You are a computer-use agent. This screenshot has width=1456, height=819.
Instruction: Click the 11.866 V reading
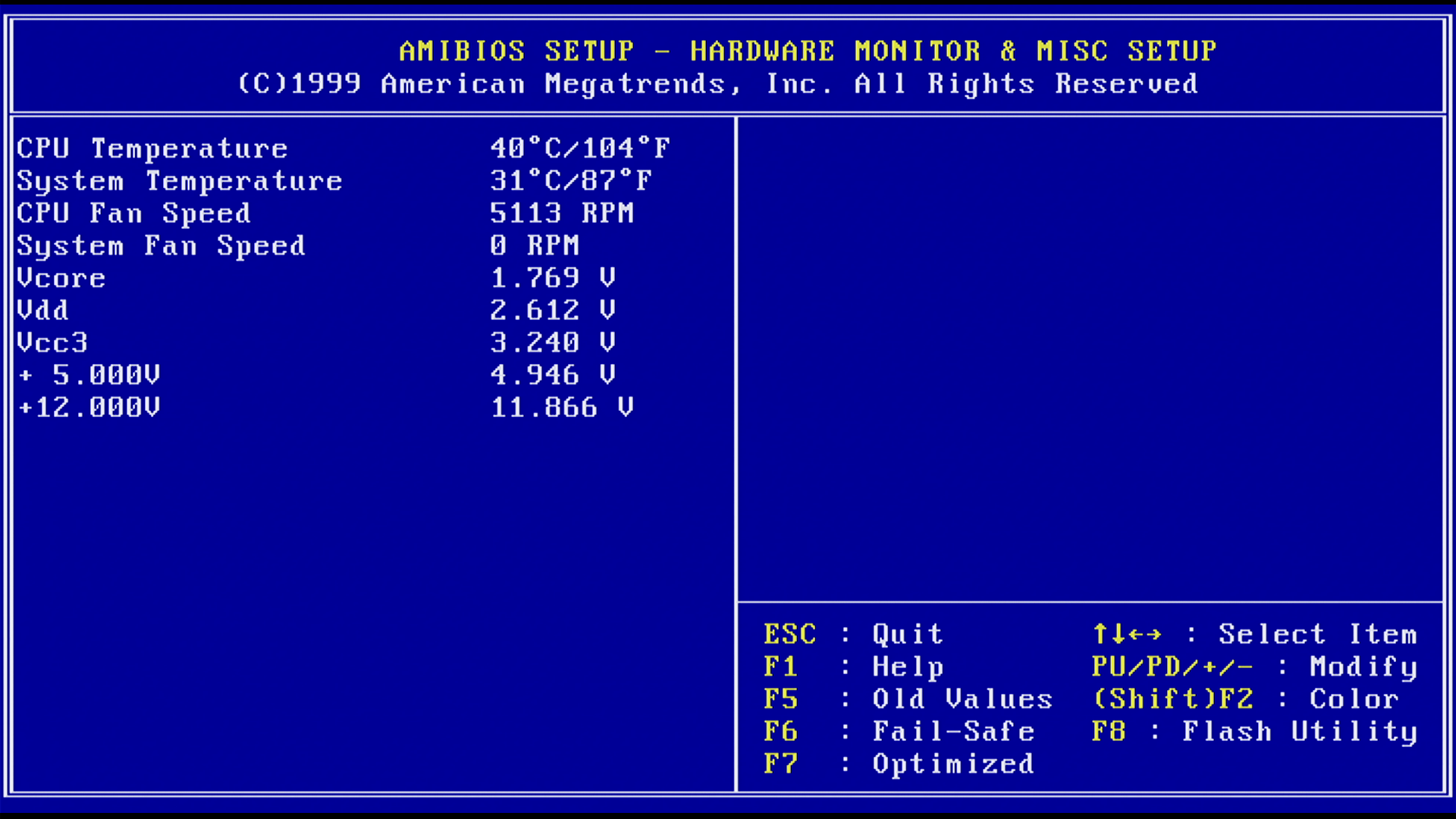point(561,407)
